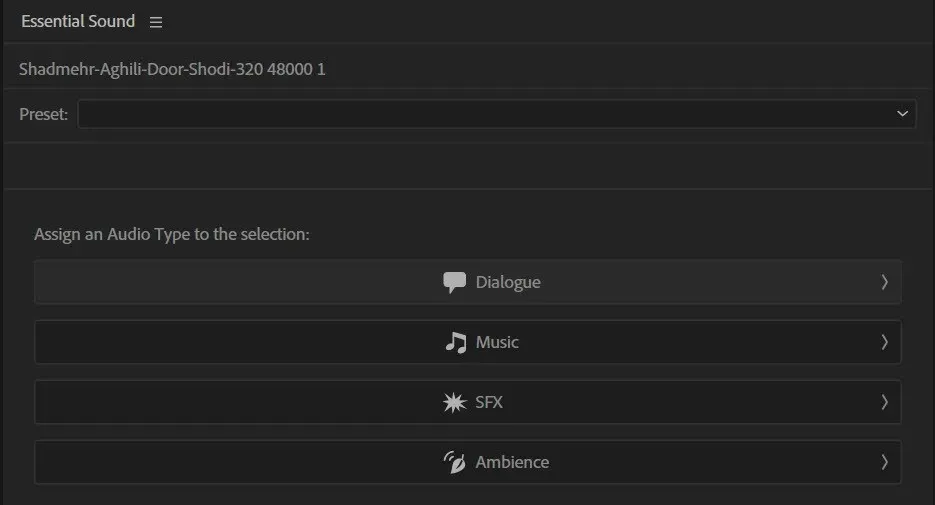Assign the Dialogue audio type label
This screenshot has height=505, width=935.
click(508, 282)
